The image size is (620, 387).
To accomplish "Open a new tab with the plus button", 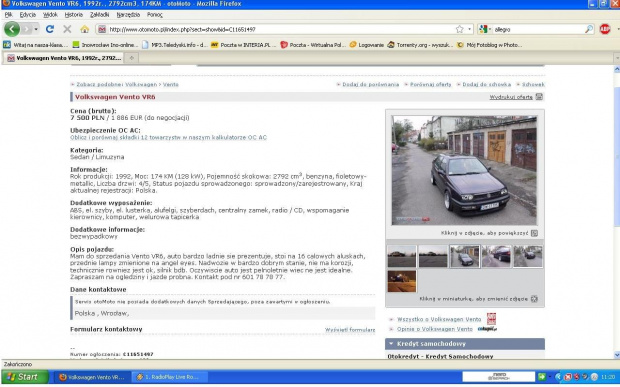I will [x=132, y=58].
